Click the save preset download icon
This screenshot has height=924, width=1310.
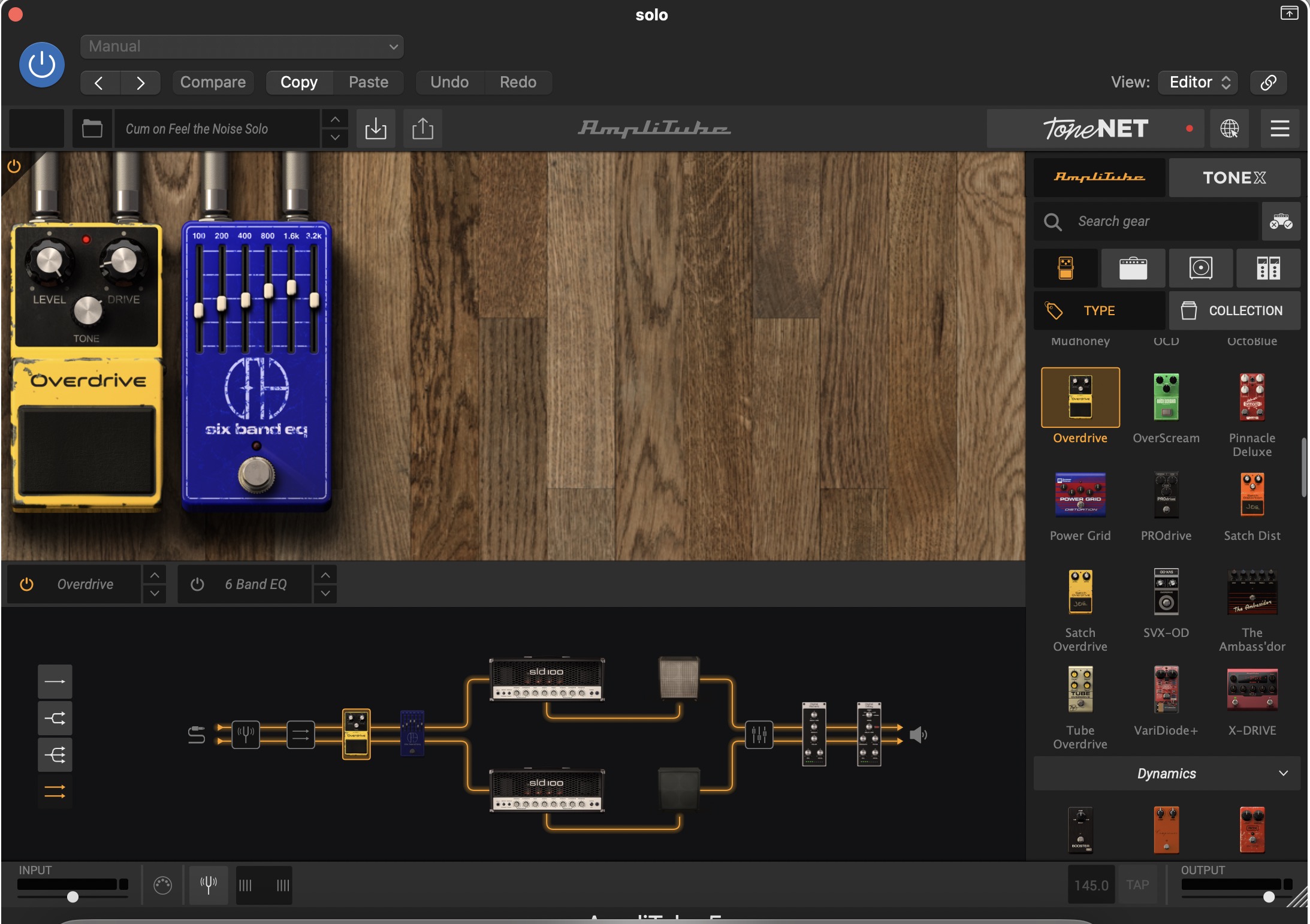click(x=376, y=128)
